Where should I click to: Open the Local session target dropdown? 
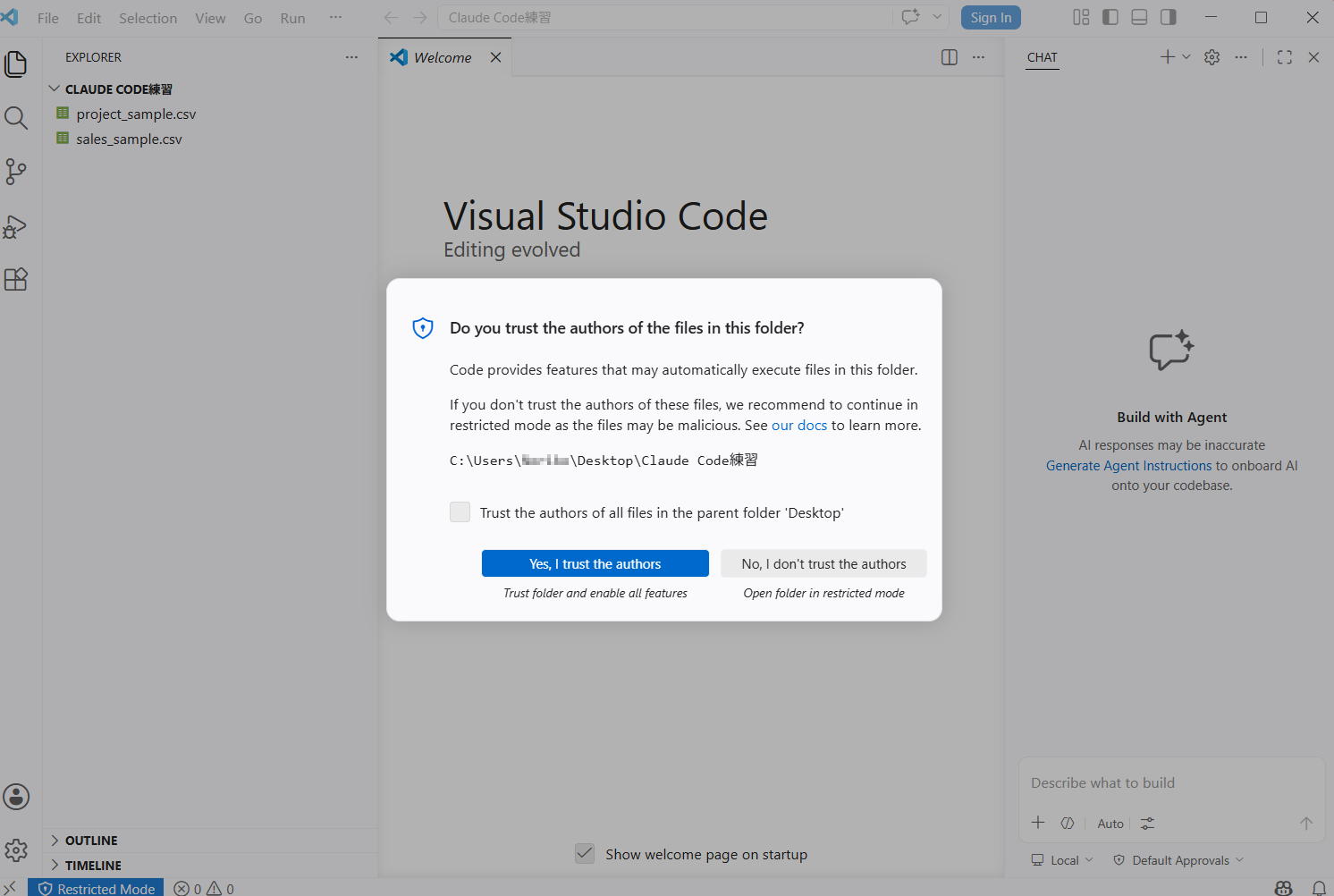1063,860
